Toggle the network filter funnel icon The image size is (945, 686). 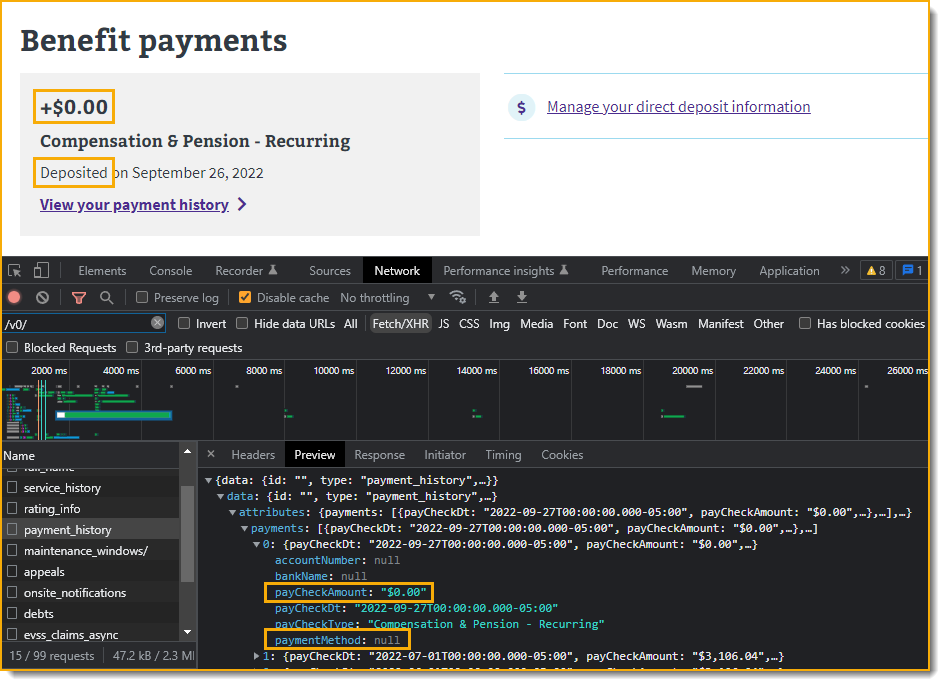(79, 298)
